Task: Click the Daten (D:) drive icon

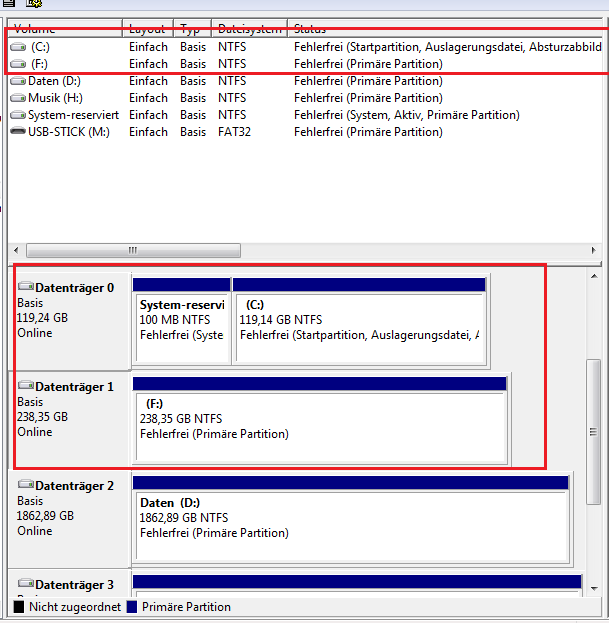Action: [x=18, y=81]
